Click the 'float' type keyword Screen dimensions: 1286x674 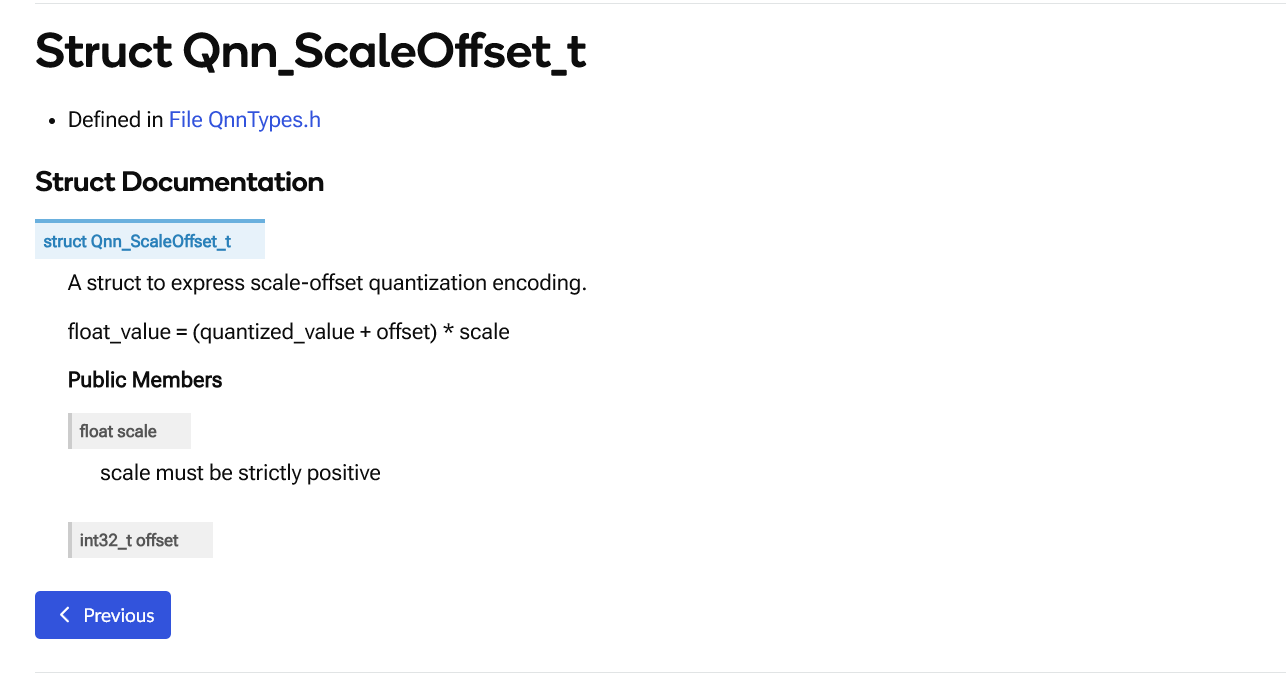(96, 432)
